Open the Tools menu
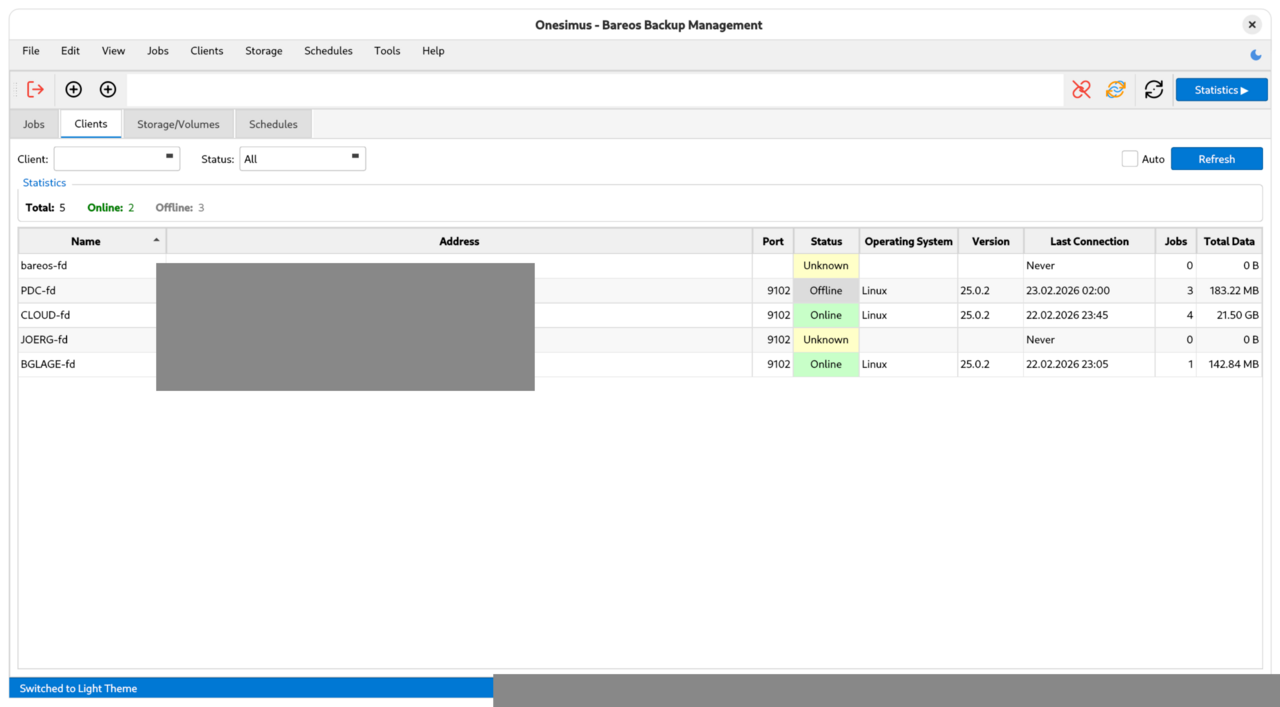1280x707 pixels. pos(387,51)
